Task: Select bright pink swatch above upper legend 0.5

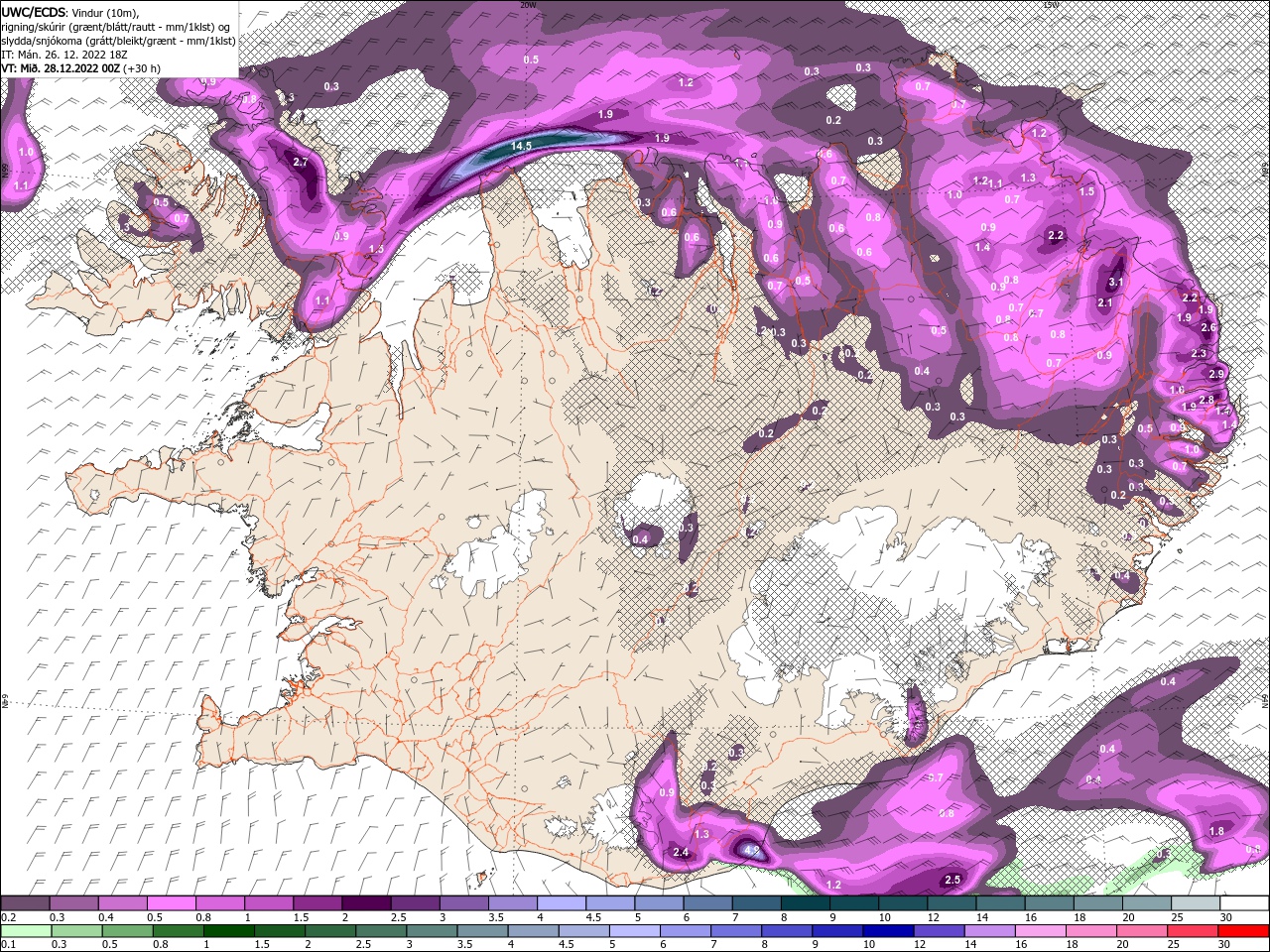Action: tap(171, 903)
